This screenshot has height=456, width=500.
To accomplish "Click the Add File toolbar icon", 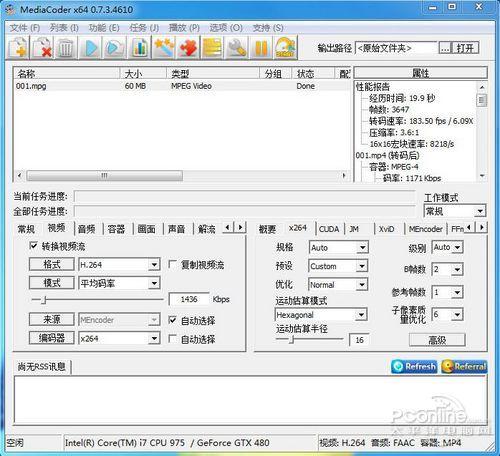I will click(18, 48).
